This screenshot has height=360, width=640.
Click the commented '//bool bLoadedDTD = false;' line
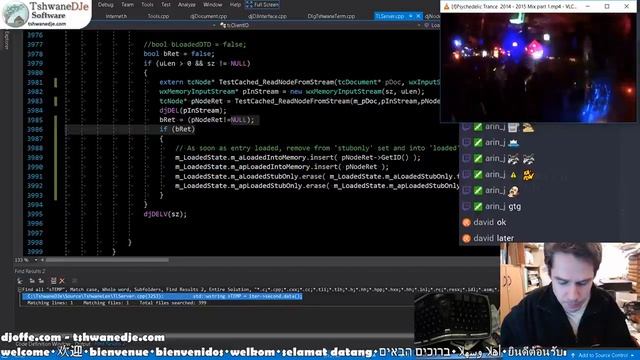pyautogui.click(x=195, y=44)
